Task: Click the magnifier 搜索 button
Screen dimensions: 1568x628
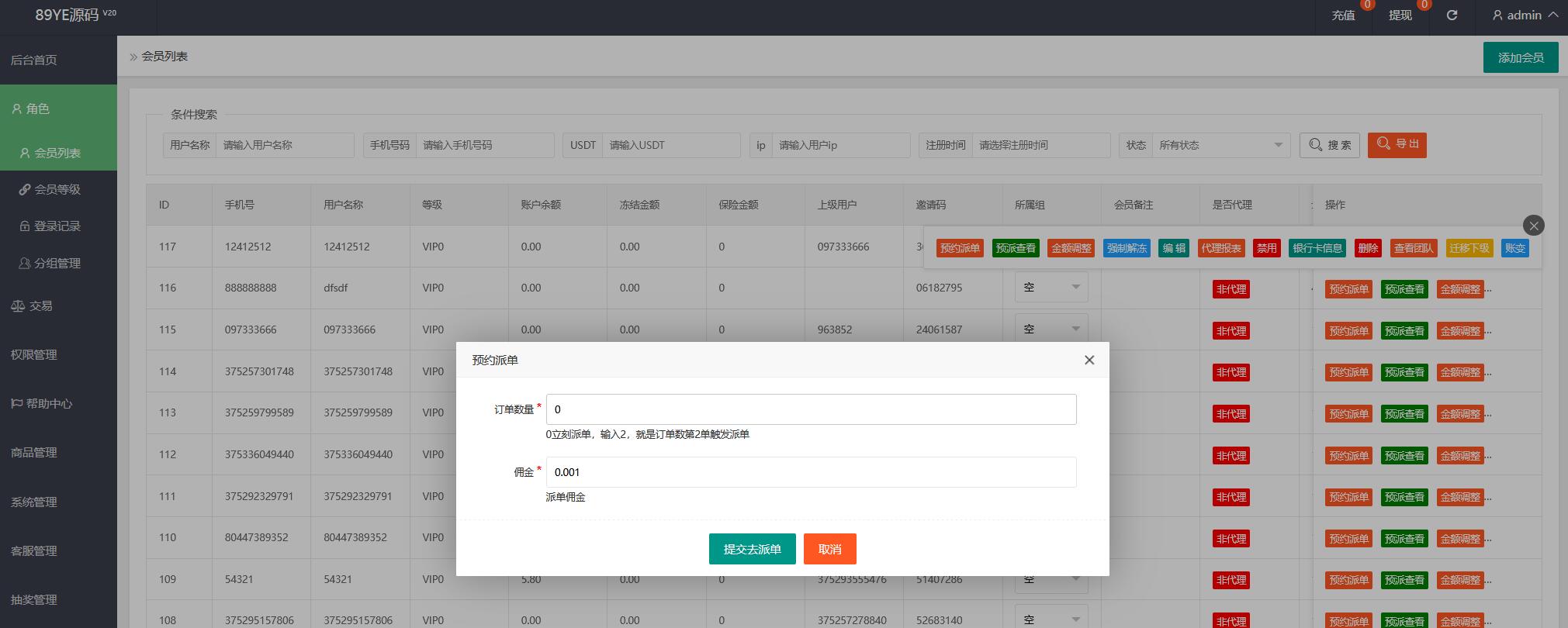Action: pos(1330,145)
